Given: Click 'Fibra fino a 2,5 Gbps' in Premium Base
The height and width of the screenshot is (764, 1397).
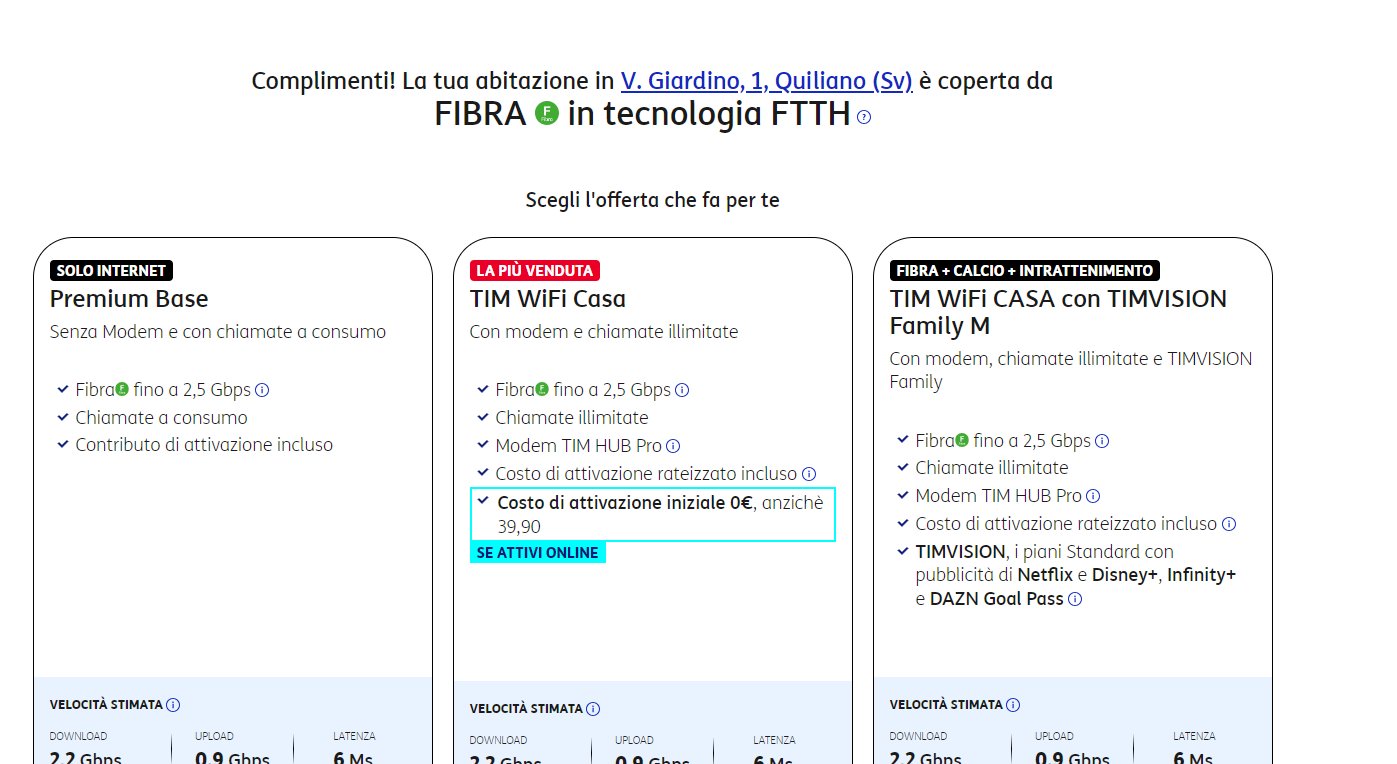Looking at the screenshot, I should point(163,390).
